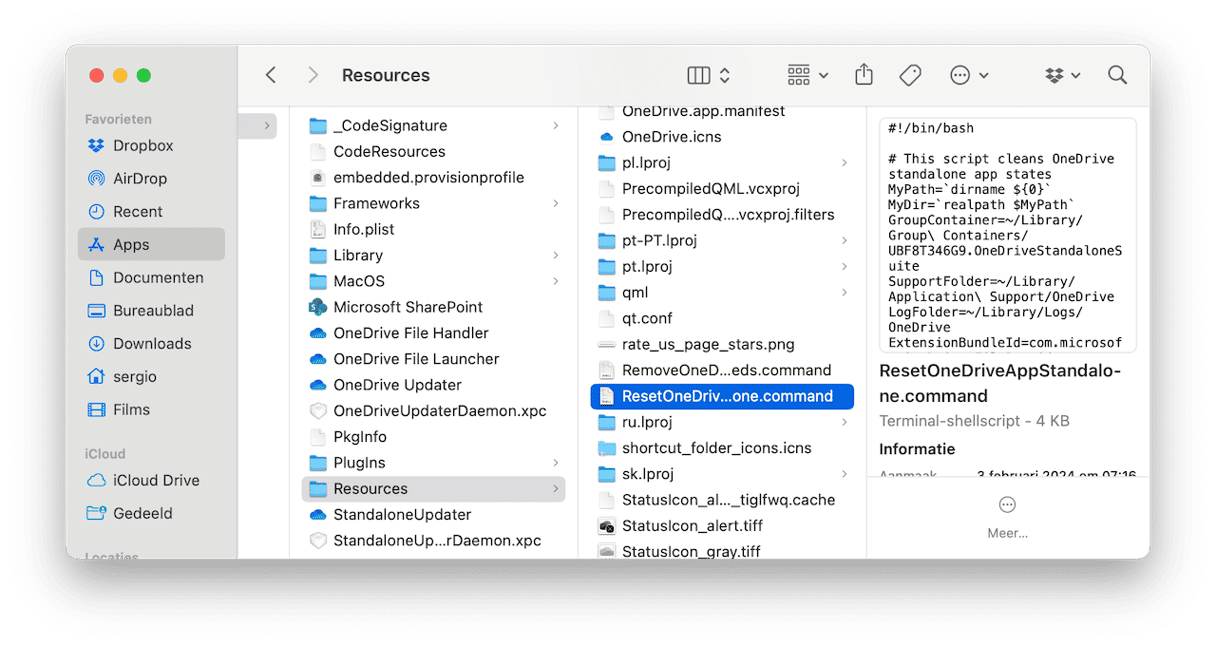This screenshot has height=646, width=1216.
Task: Click the Recent clock icon
Action: pyautogui.click(x=96, y=211)
